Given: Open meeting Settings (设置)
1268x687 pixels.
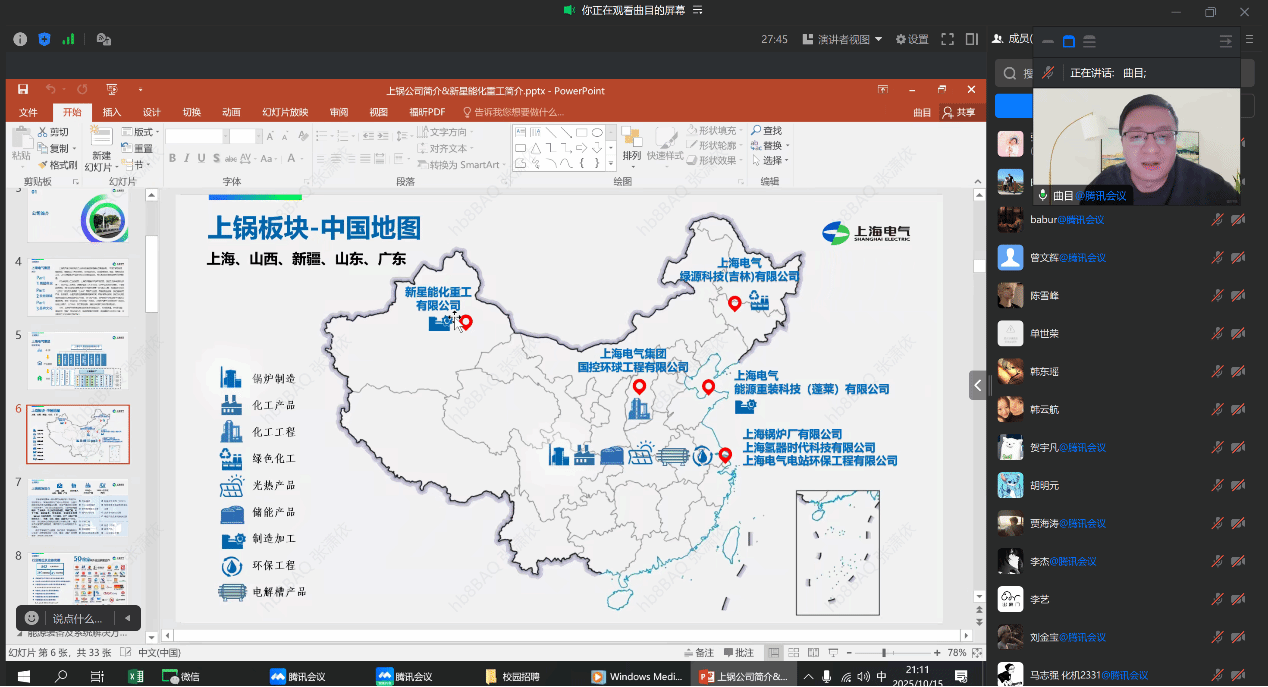Looking at the screenshot, I should coord(912,39).
